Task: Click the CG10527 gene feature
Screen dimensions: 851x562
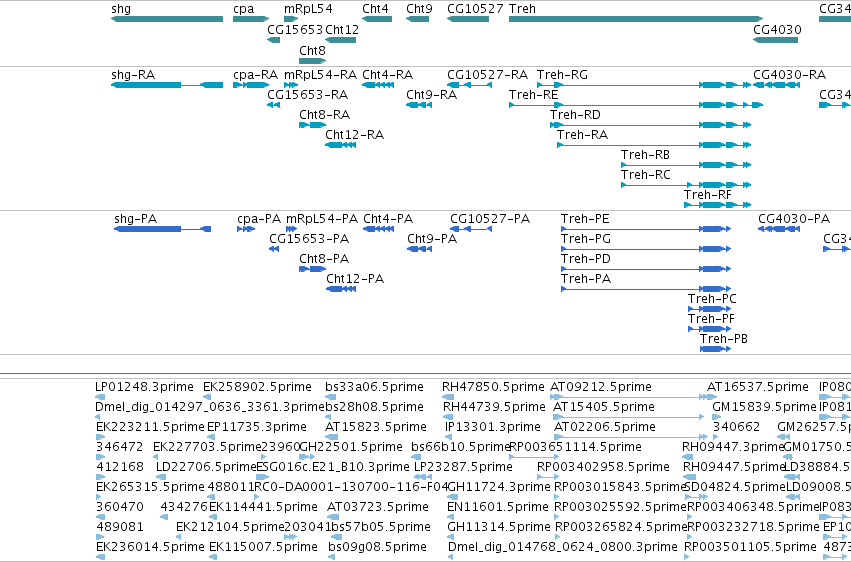Action: click(x=468, y=19)
